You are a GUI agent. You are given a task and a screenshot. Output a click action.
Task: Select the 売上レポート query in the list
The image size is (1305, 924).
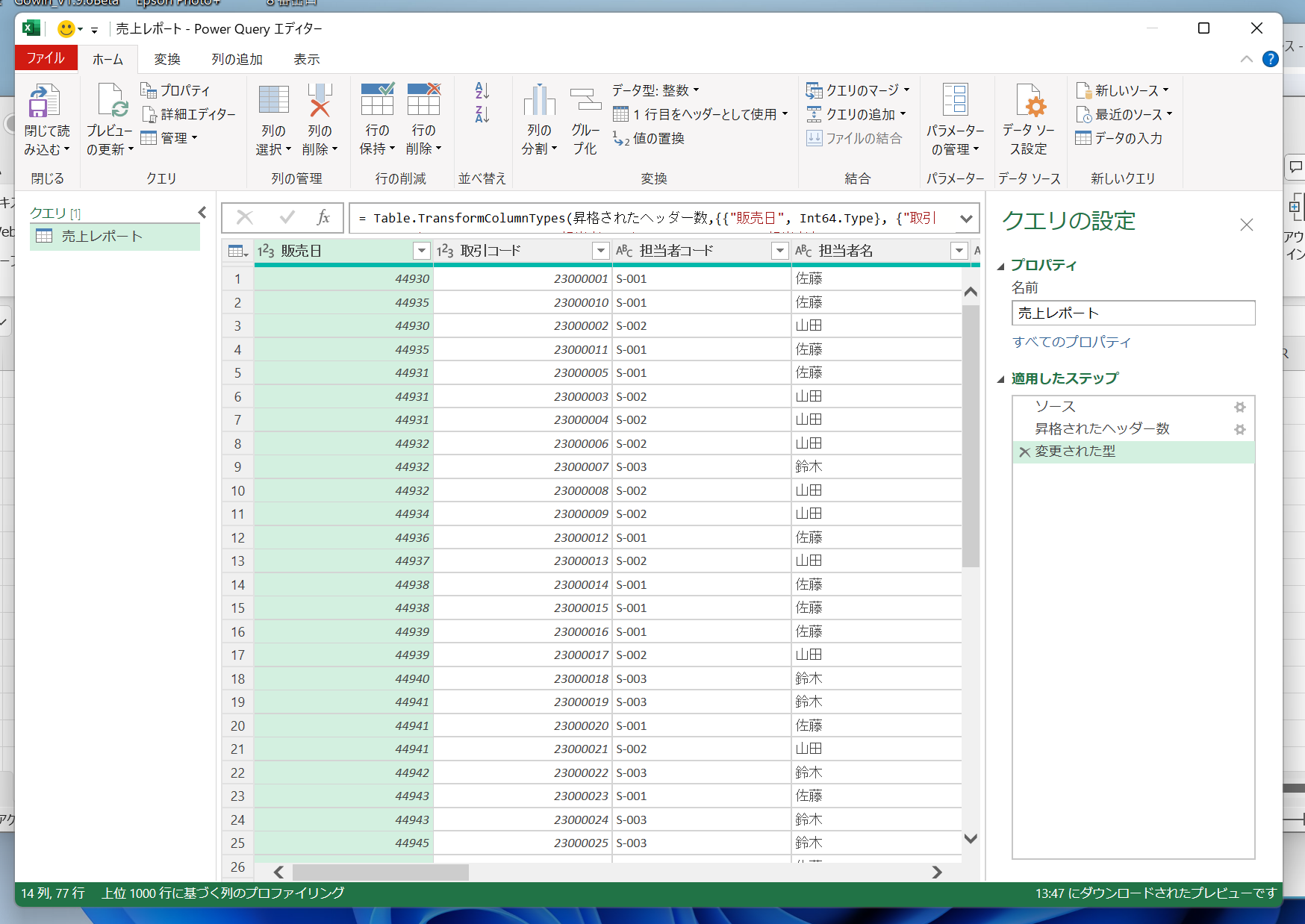pyautogui.click(x=115, y=237)
